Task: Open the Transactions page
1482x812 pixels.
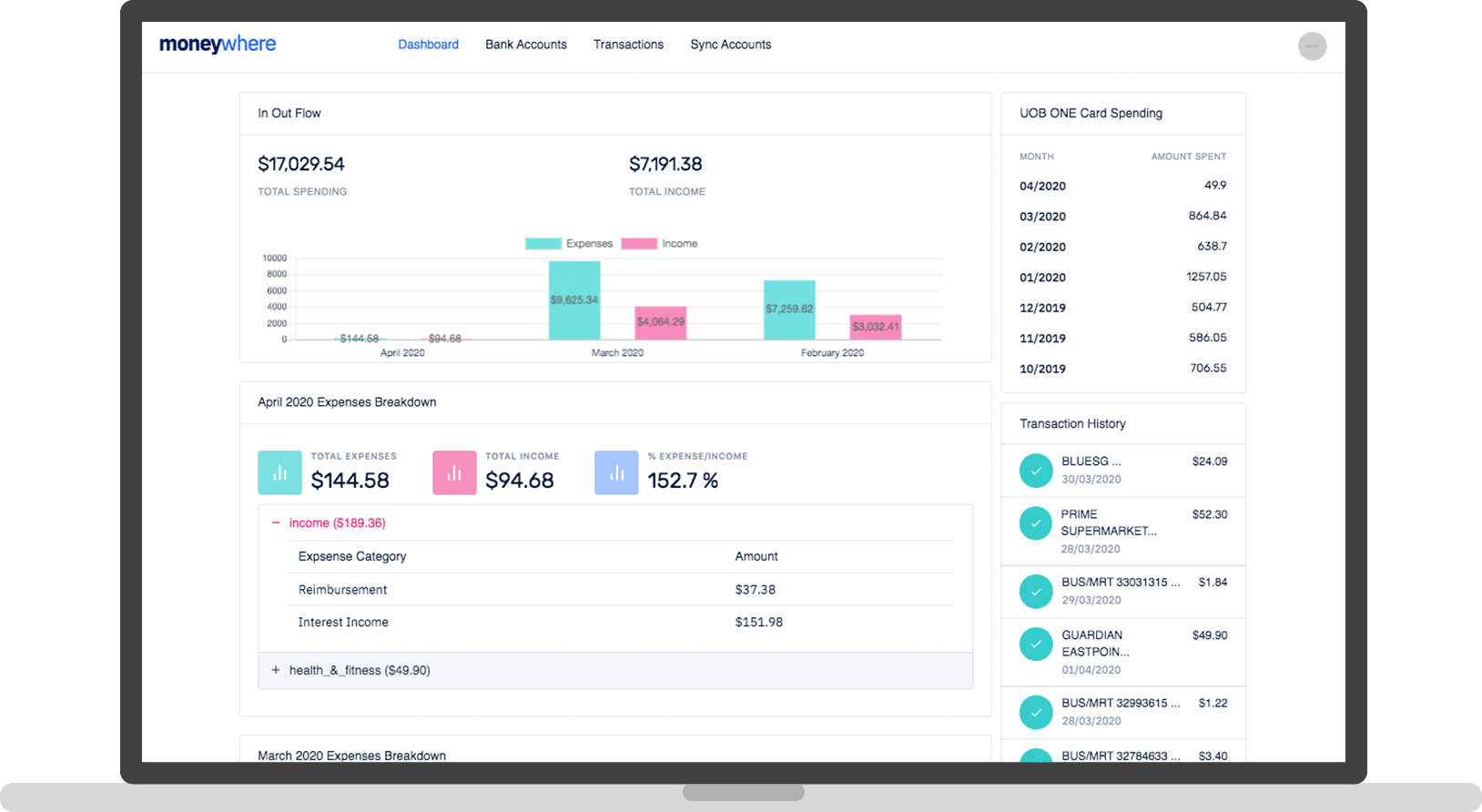Action: [x=628, y=45]
